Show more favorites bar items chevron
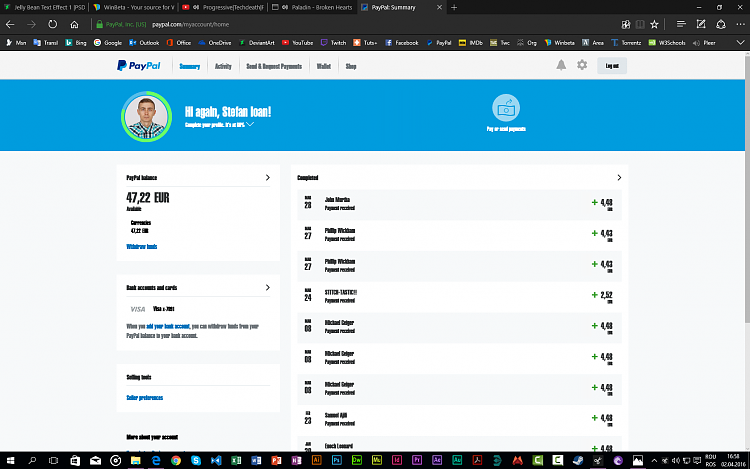Screen dimensions: 750x469 740,43
